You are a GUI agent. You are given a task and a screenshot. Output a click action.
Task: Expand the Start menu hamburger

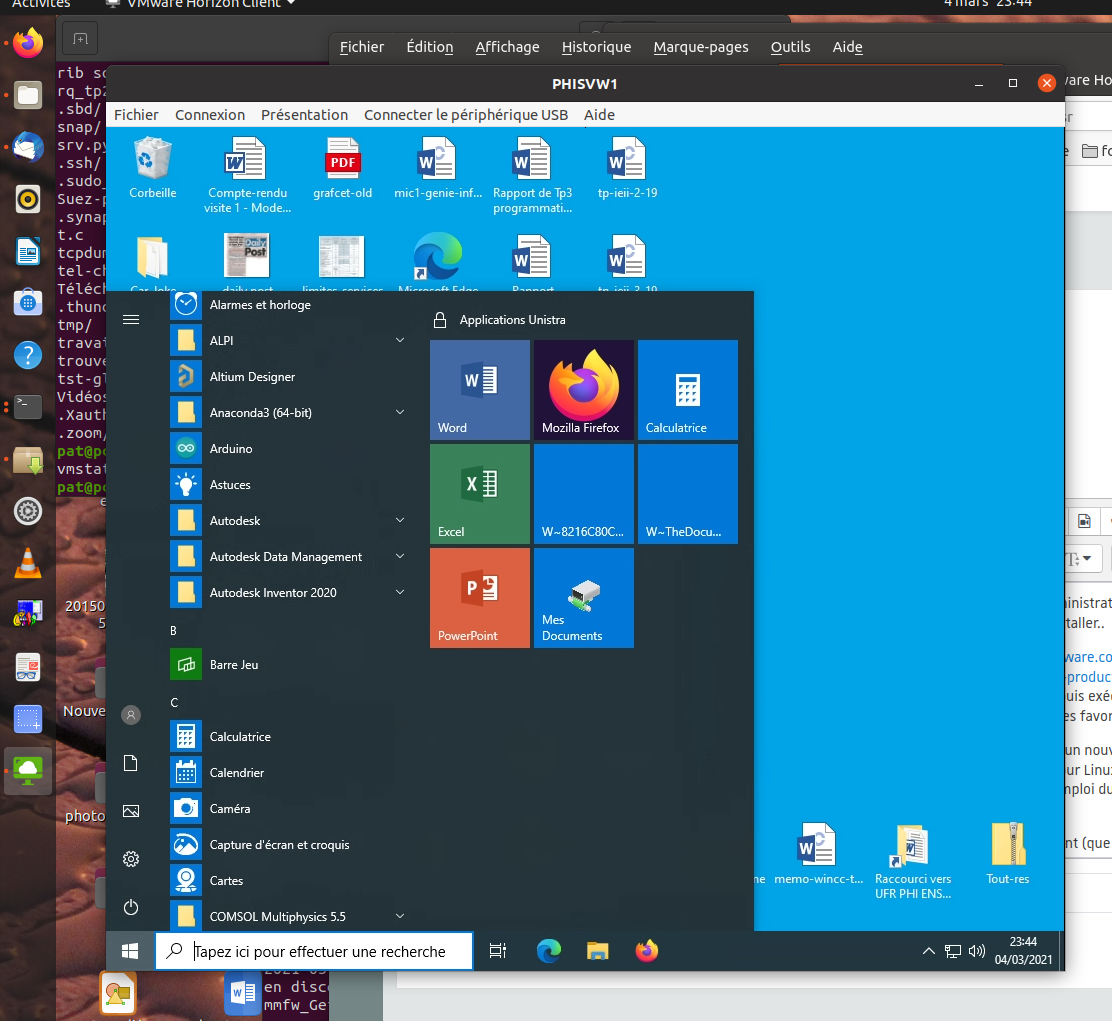point(130,319)
